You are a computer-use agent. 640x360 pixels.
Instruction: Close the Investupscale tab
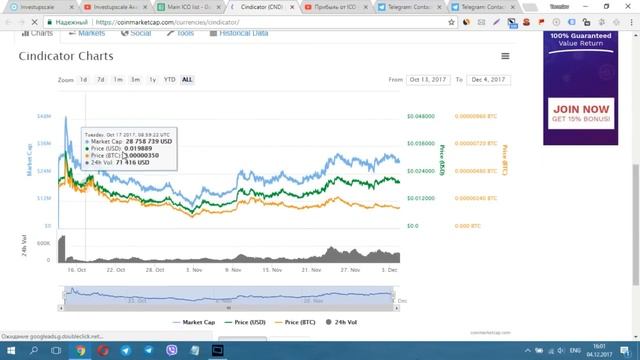click(72, 7)
